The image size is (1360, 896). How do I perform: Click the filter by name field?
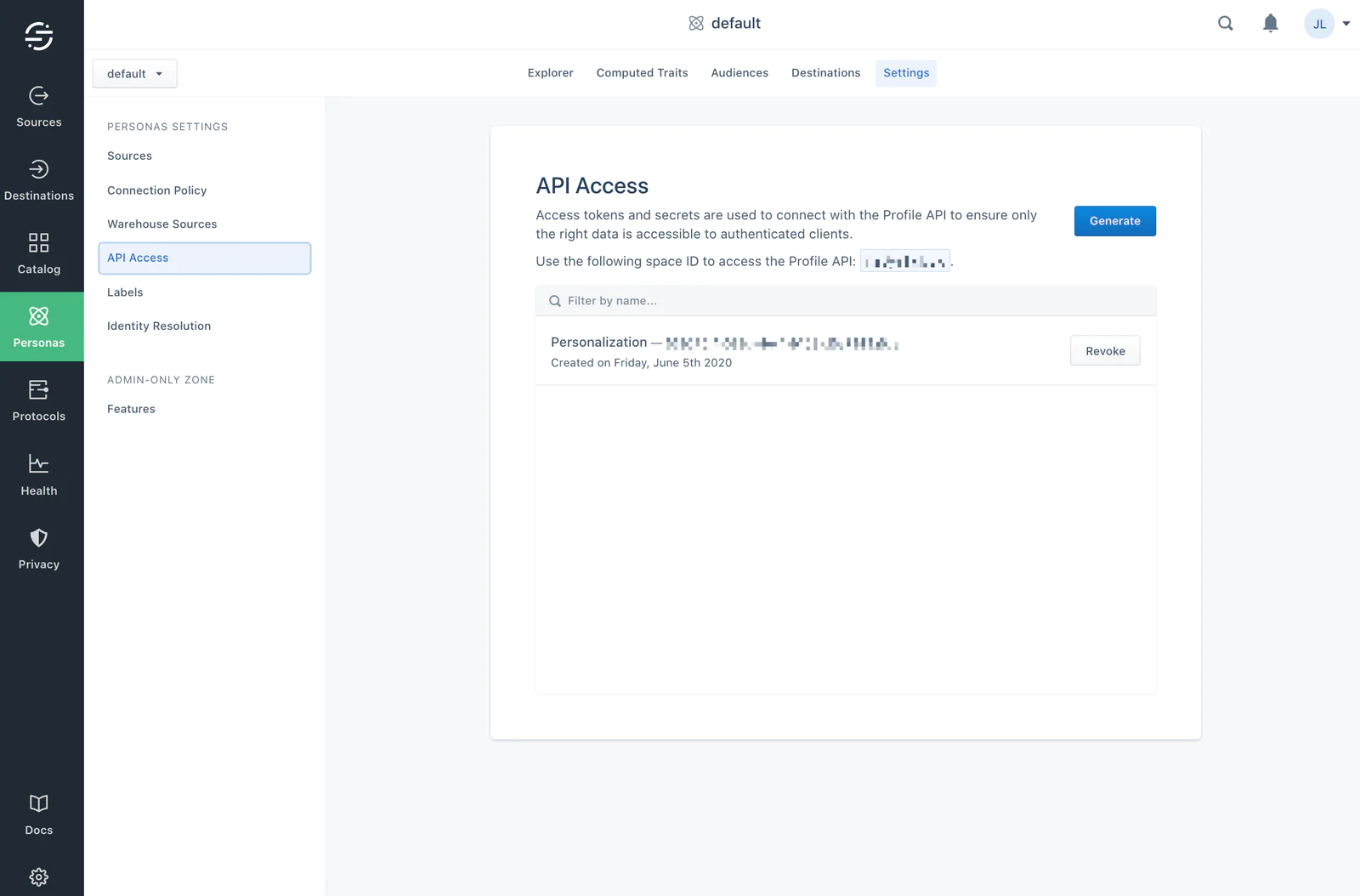click(x=846, y=300)
